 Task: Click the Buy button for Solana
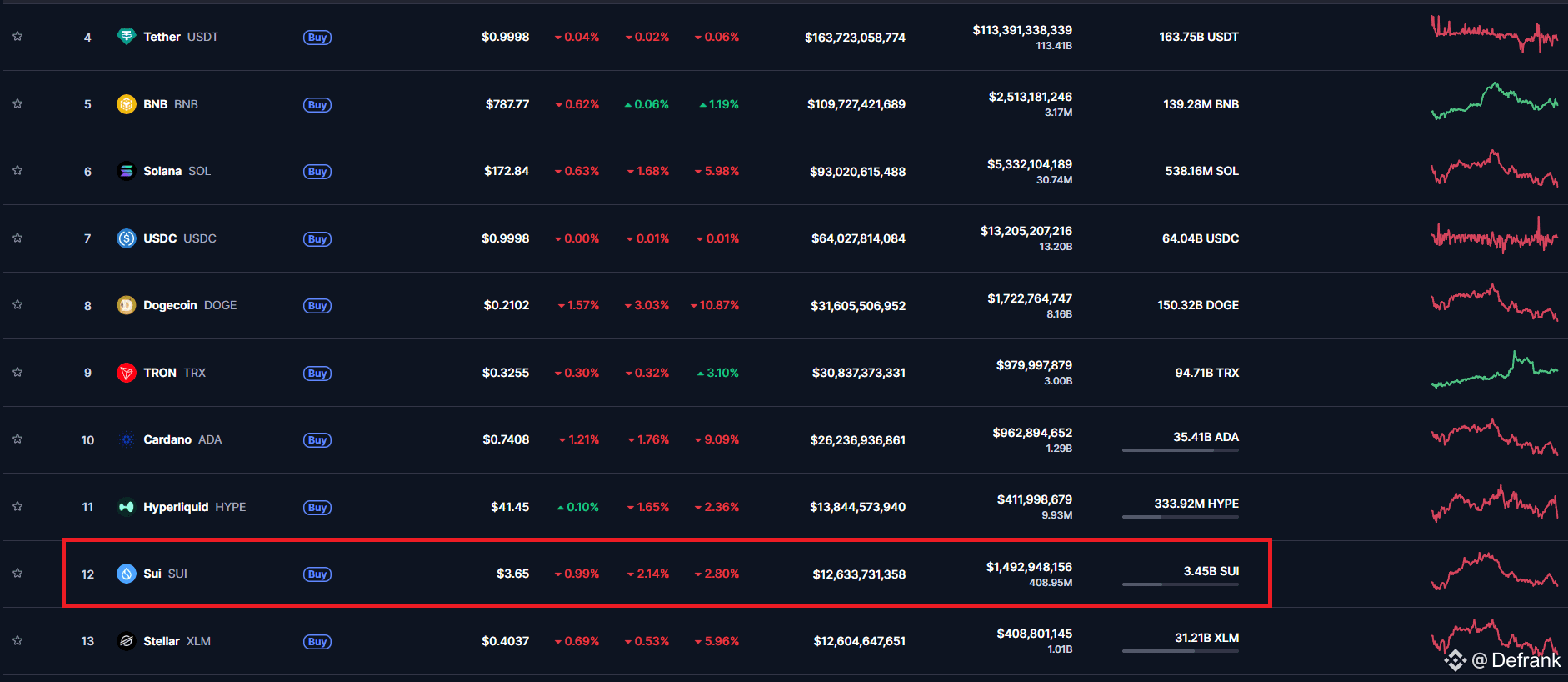[x=317, y=172]
